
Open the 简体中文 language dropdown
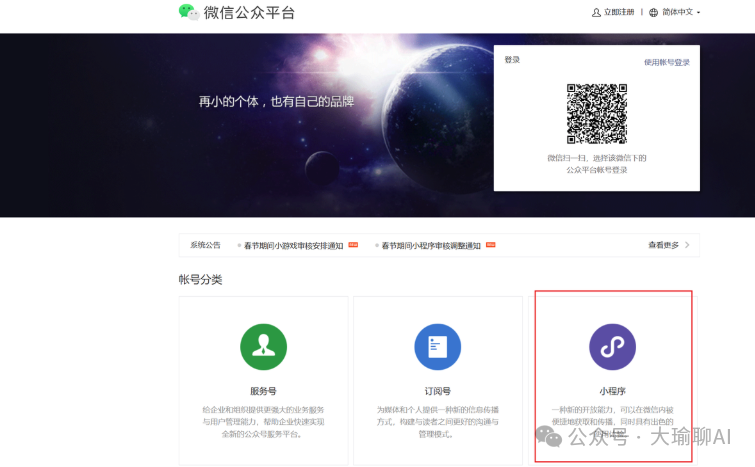click(681, 12)
